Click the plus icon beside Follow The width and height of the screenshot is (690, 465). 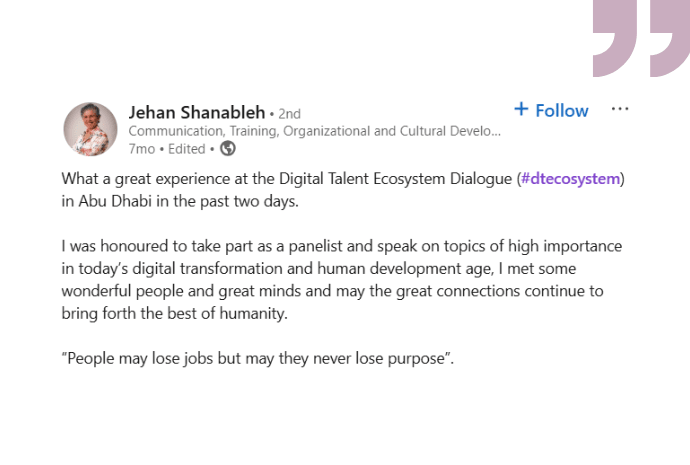pyautogui.click(x=520, y=109)
